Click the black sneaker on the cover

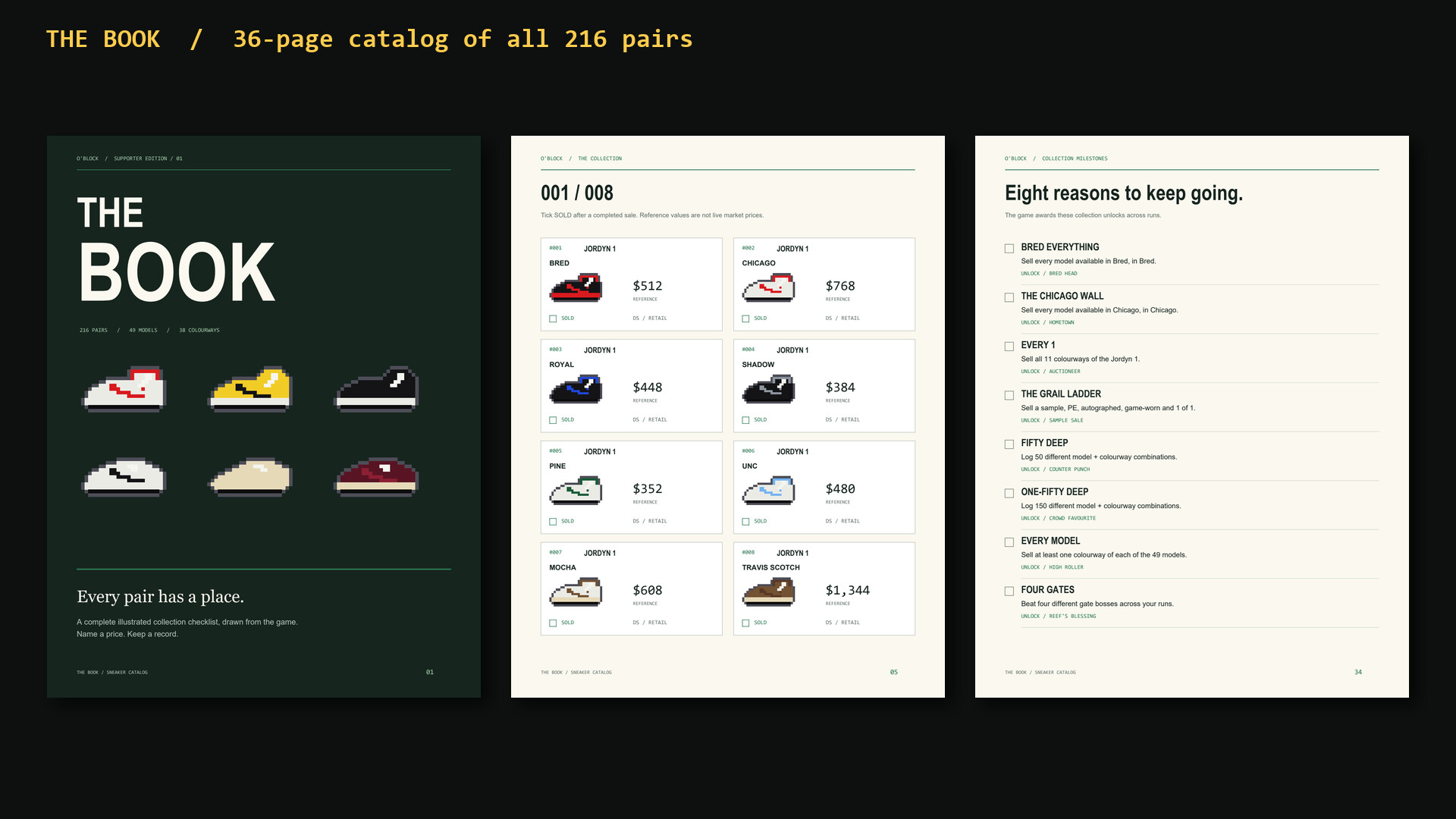pos(377,389)
